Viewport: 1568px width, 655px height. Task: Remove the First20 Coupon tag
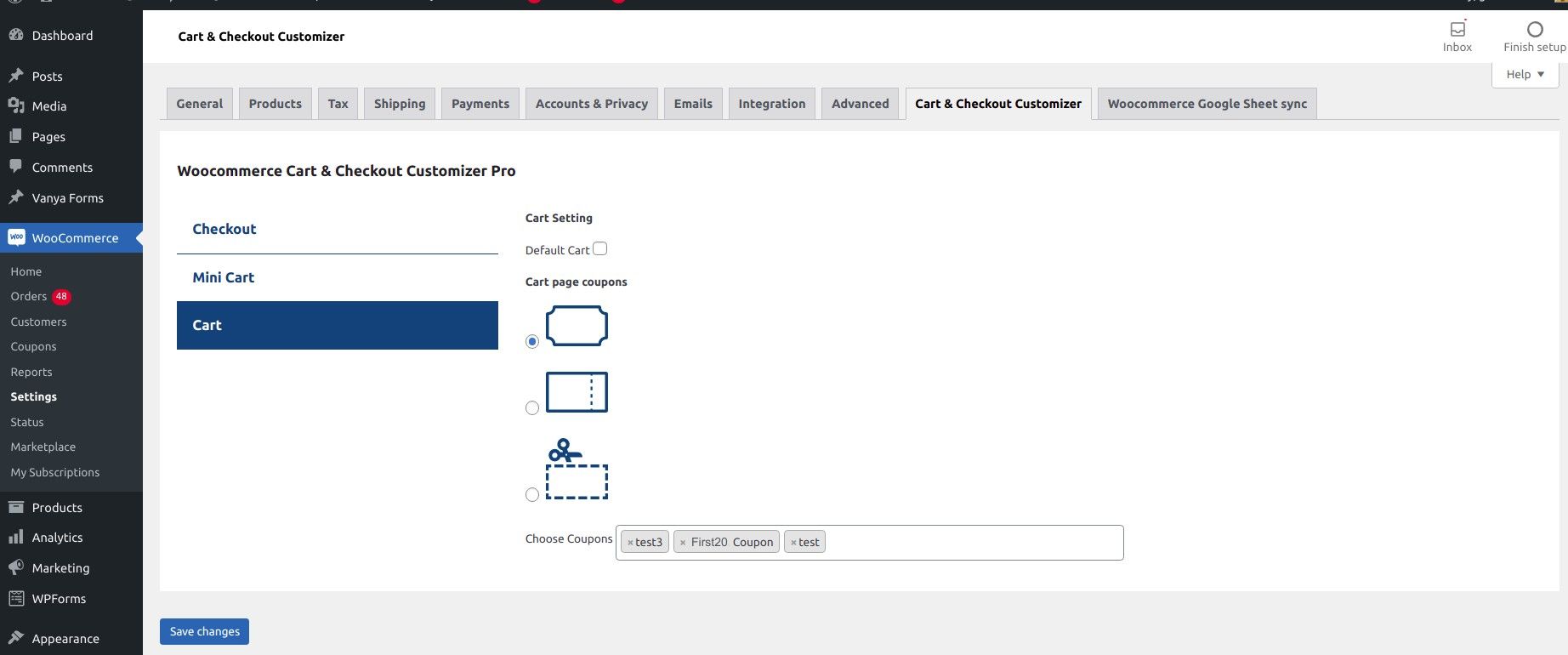click(683, 543)
